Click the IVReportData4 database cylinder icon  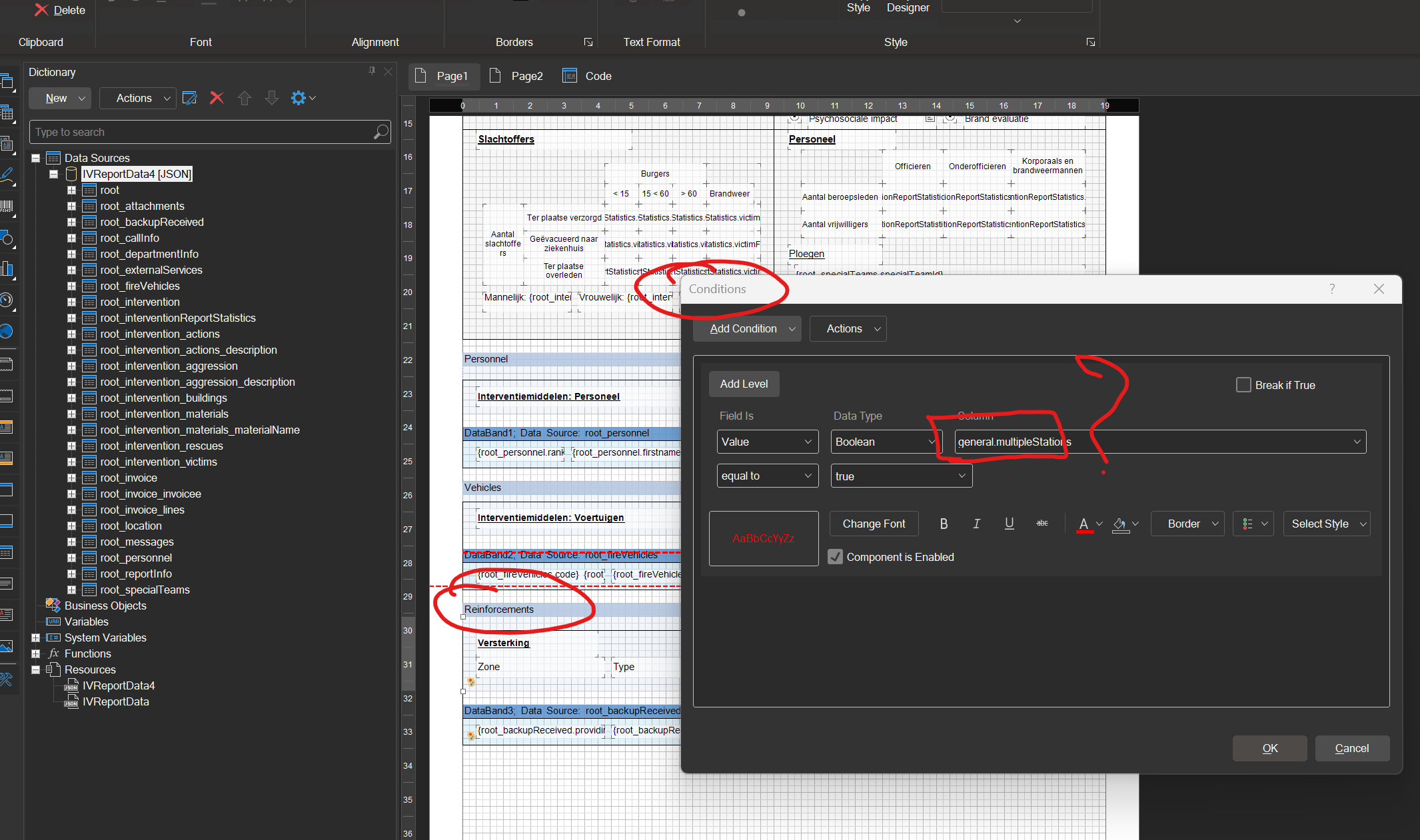point(72,174)
